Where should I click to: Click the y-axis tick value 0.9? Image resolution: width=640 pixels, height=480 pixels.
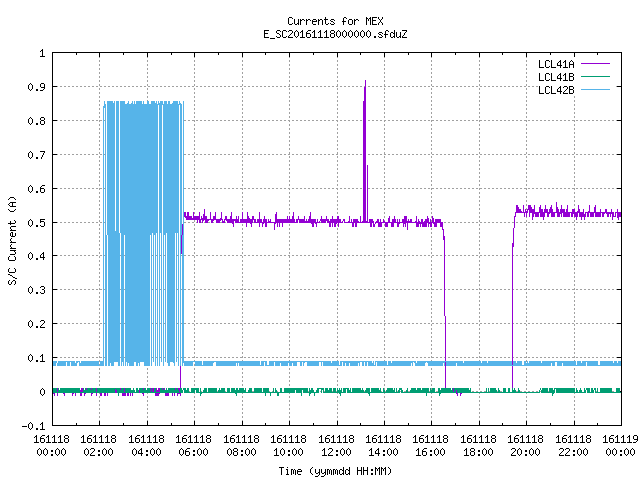coord(36,87)
